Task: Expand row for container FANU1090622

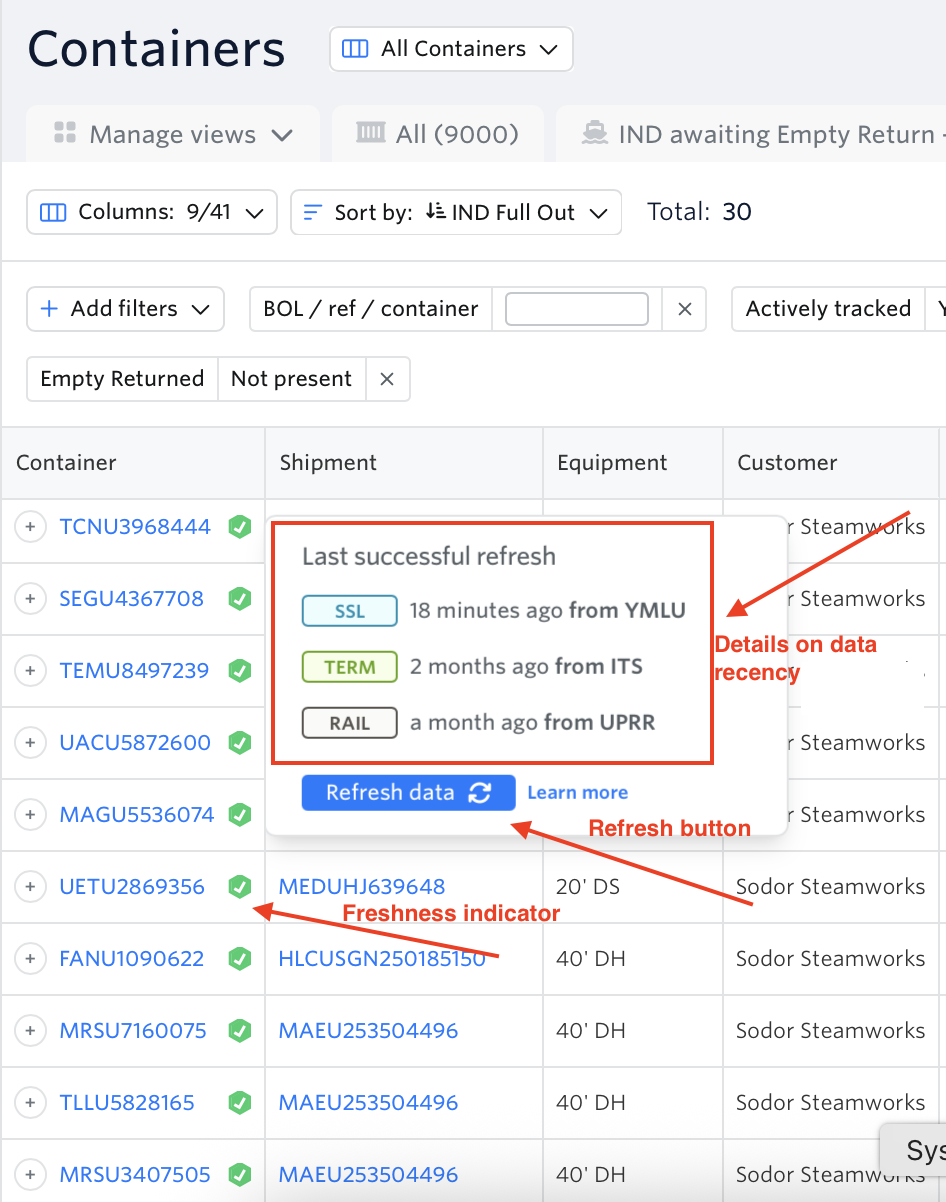Action: 30,959
